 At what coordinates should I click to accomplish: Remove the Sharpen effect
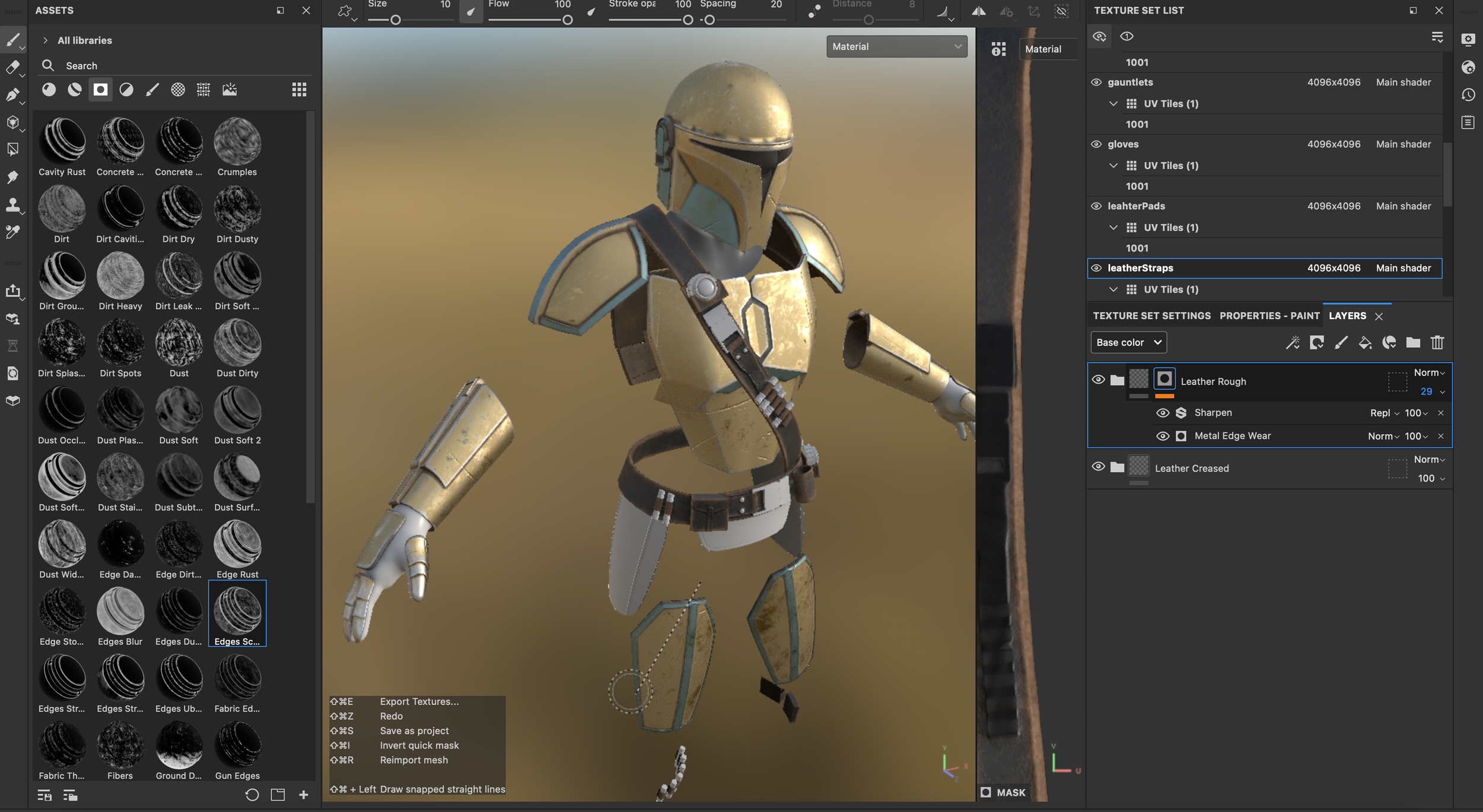click(1441, 413)
